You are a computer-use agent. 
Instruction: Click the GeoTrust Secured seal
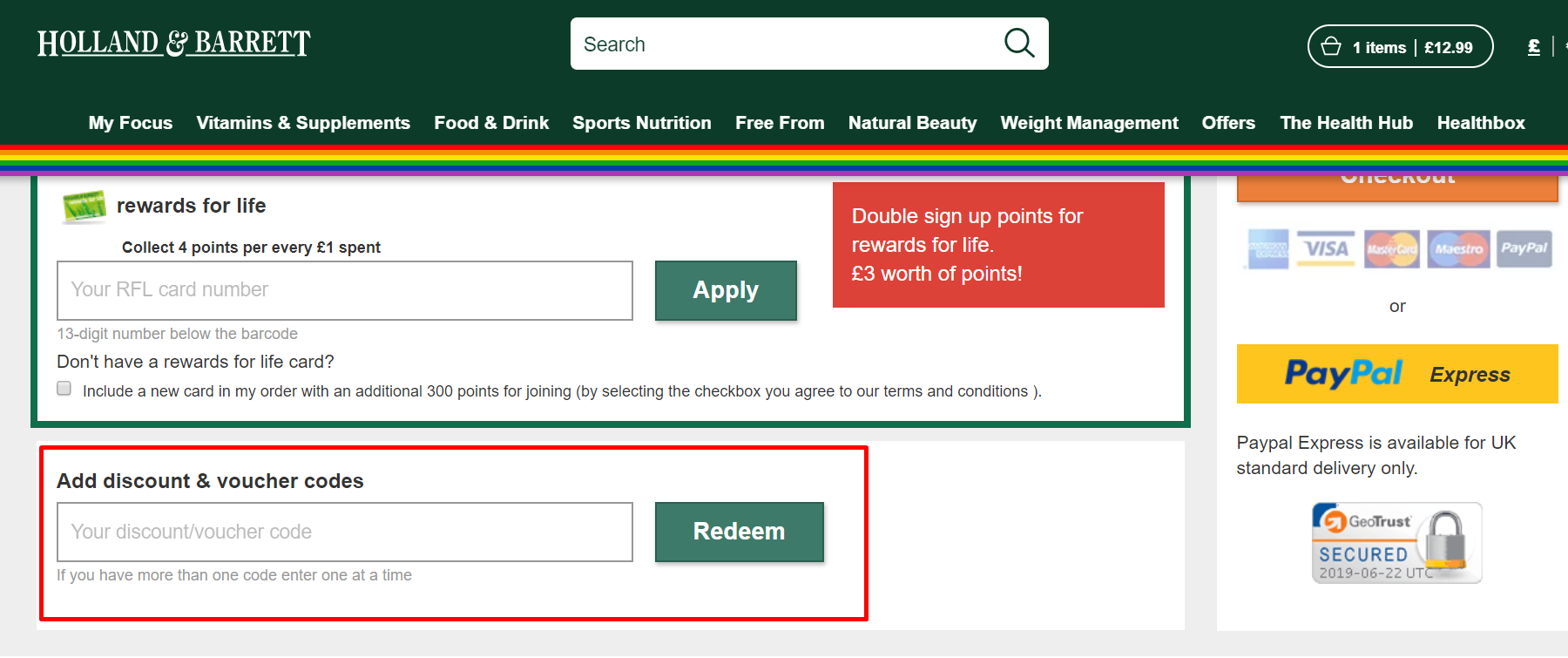(x=1396, y=542)
